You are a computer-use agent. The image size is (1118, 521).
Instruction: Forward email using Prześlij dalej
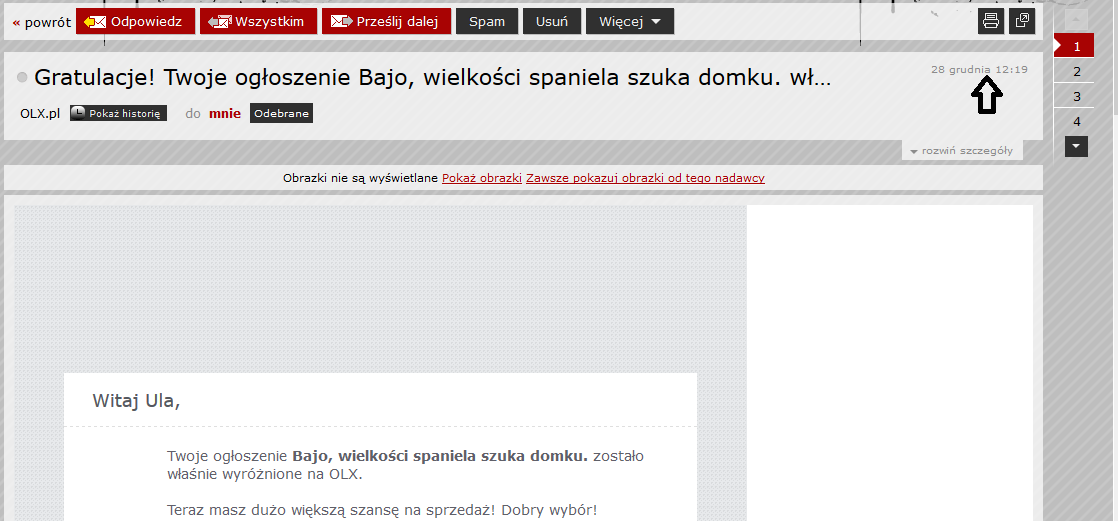(x=386, y=21)
